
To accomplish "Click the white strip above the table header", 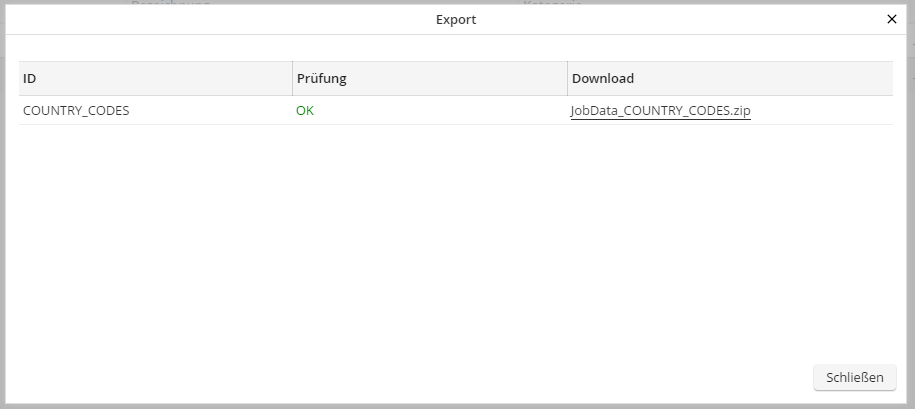I will (450, 48).
